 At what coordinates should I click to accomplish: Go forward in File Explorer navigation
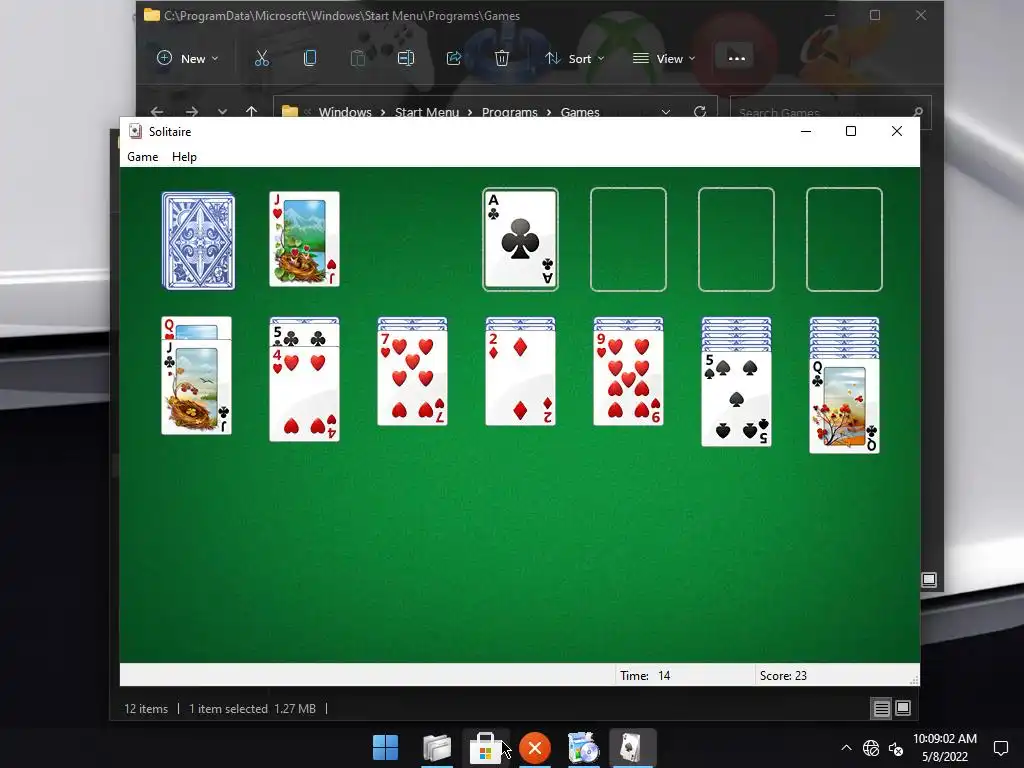(191, 112)
